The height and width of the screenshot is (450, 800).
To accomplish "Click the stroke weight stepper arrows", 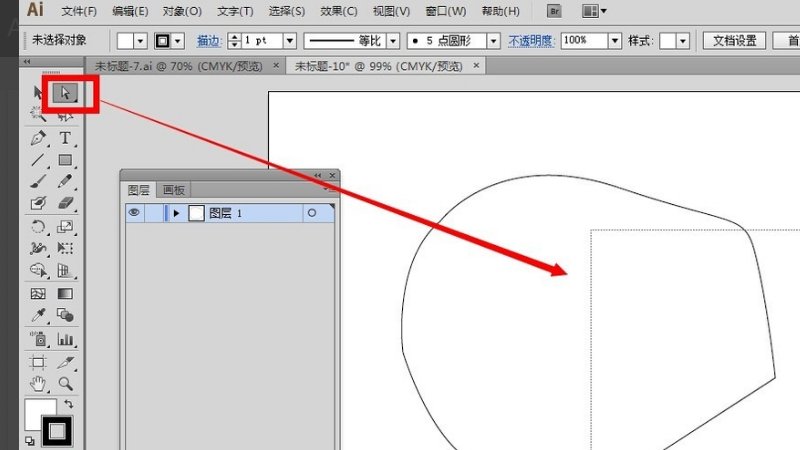I will 234,41.
